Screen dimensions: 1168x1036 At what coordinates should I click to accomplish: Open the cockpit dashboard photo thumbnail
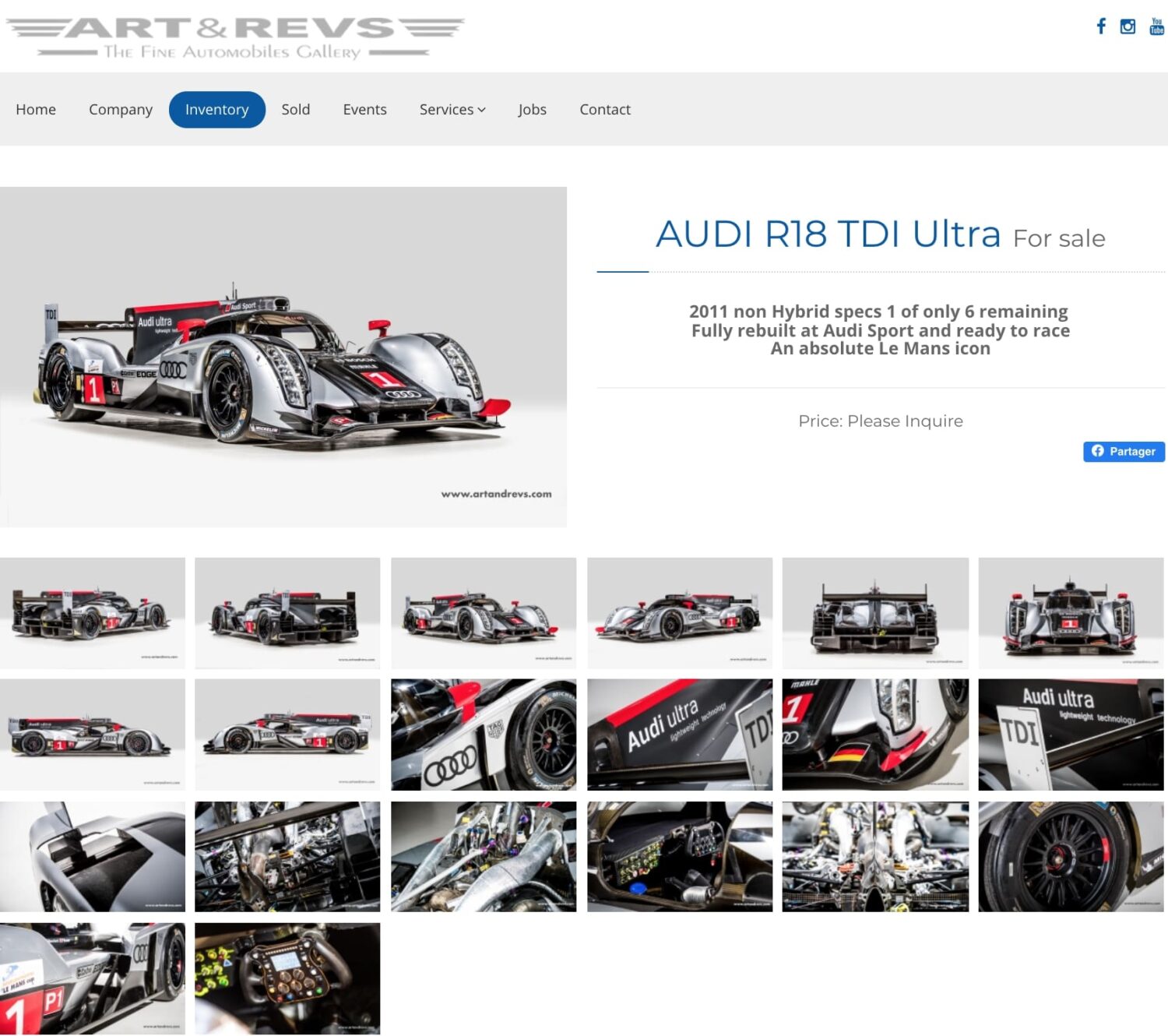(680, 857)
